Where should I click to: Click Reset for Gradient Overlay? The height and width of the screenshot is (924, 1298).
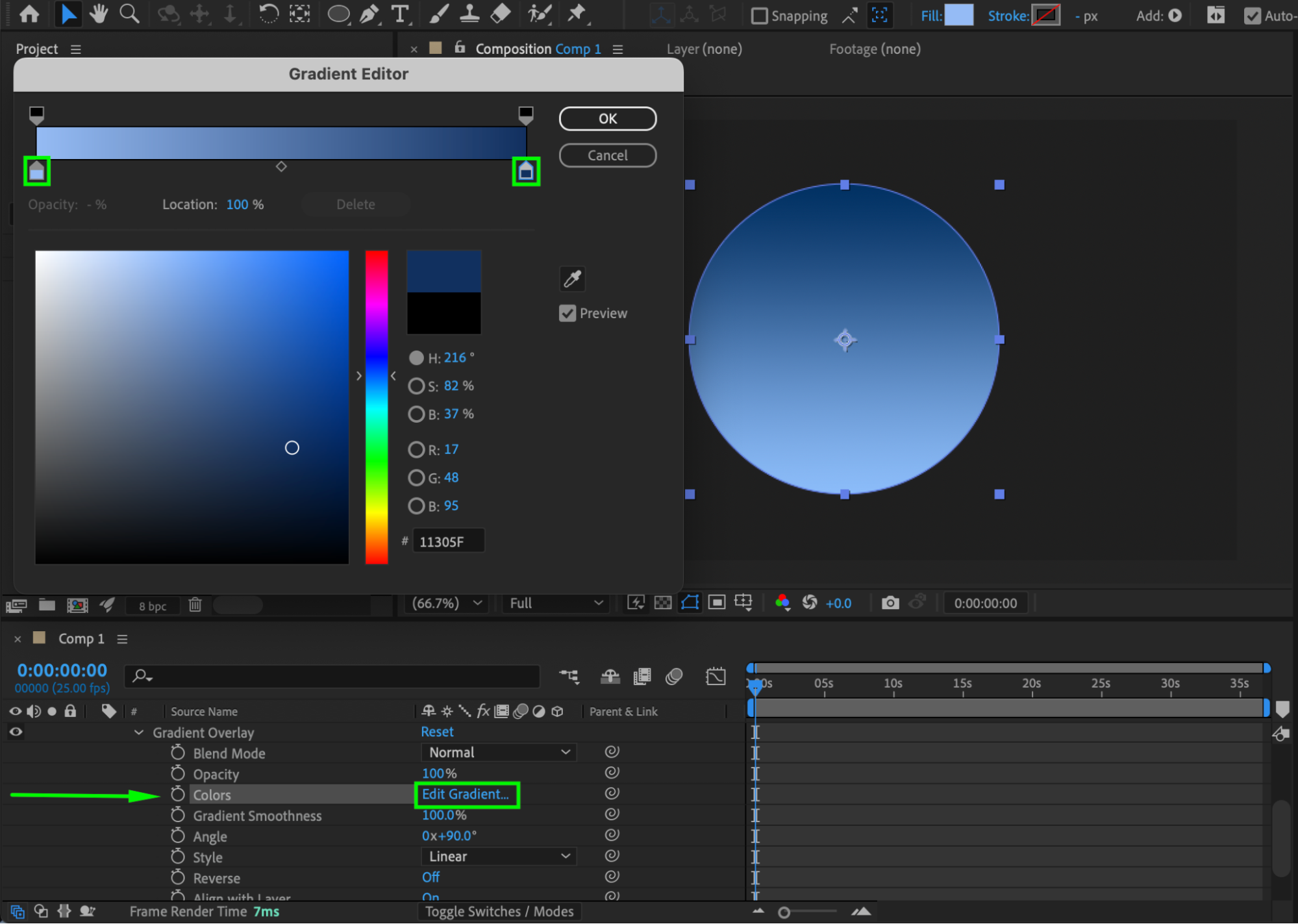pyautogui.click(x=437, y=732)
